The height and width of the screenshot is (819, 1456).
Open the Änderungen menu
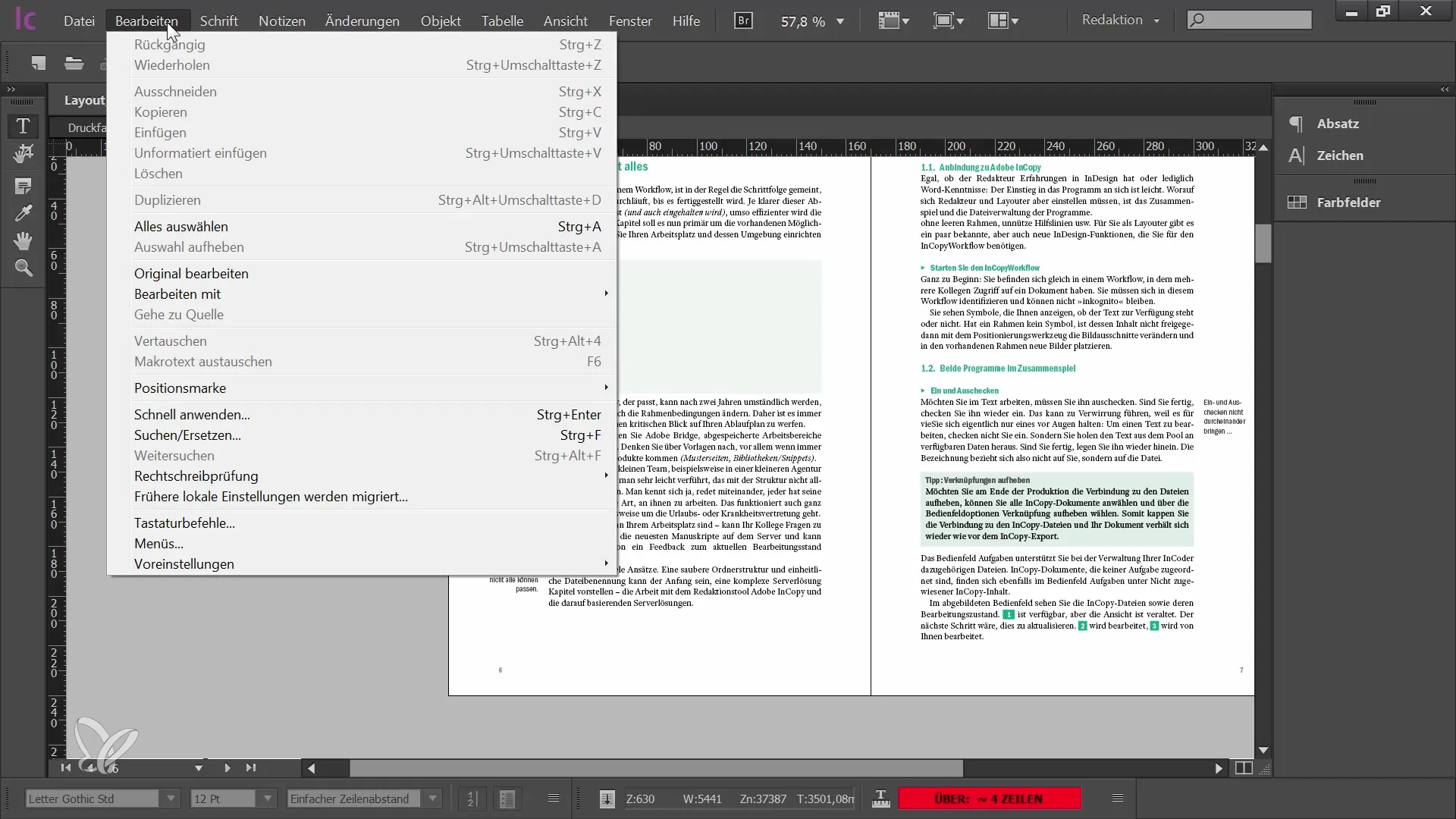point(362,20)
